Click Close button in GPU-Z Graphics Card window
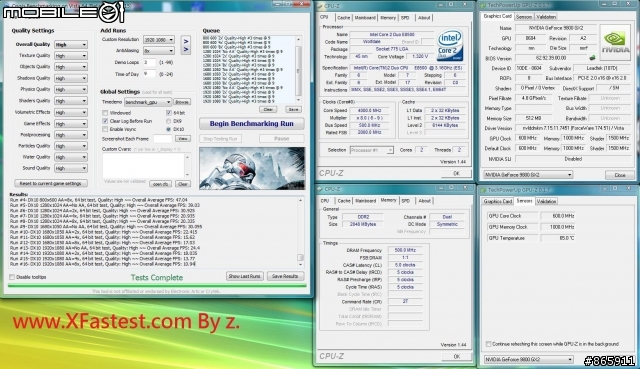The image size is (640, 369). pos(620,175)
